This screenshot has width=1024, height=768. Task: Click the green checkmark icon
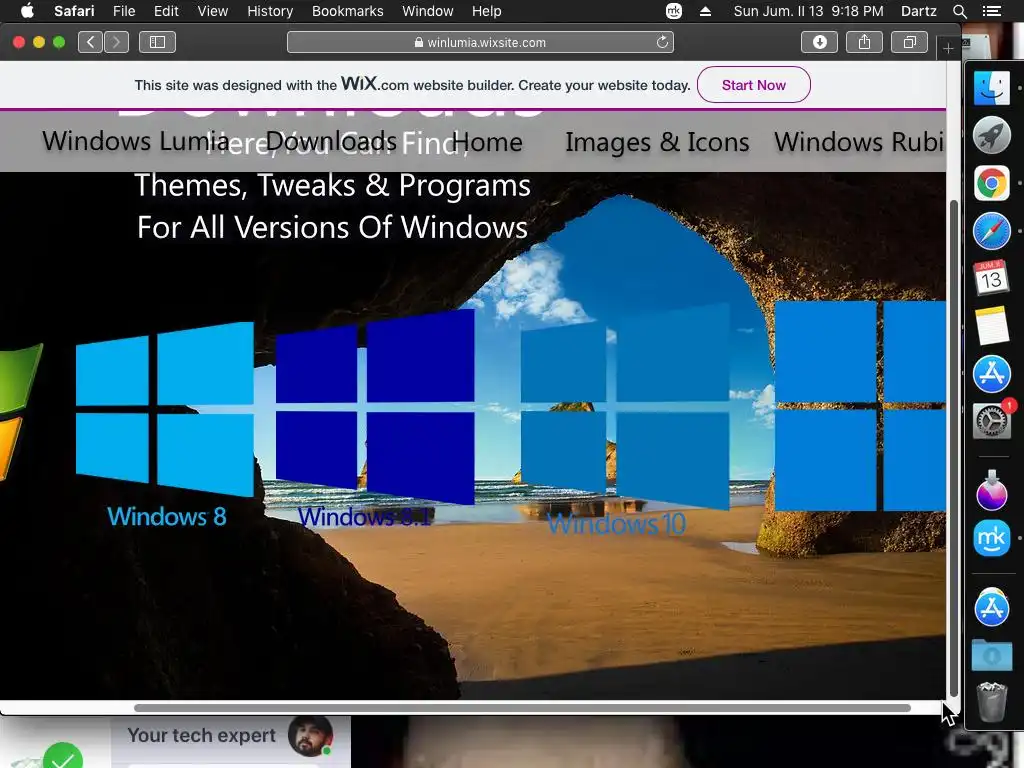pyautogui.click(x=63, y=758)
